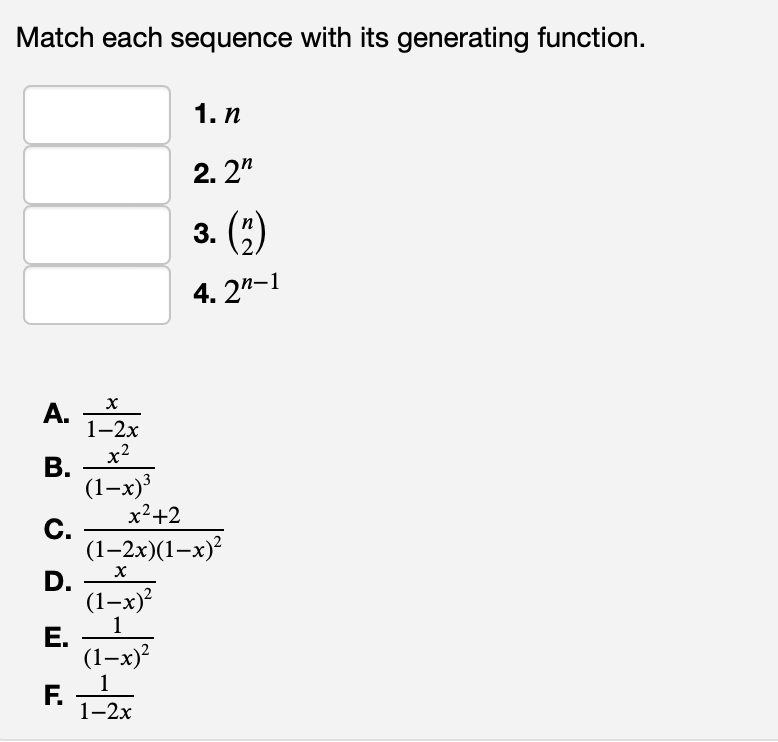Focus the answer box next to binomial n choose 2
Screen dimensions: 778x742
click(x=97, y=235)
